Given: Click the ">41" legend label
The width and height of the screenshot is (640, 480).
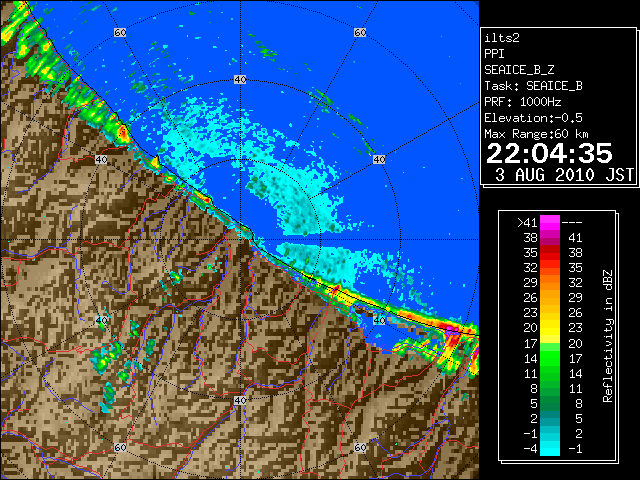Looking at the screenshot, I should point(527,222).
